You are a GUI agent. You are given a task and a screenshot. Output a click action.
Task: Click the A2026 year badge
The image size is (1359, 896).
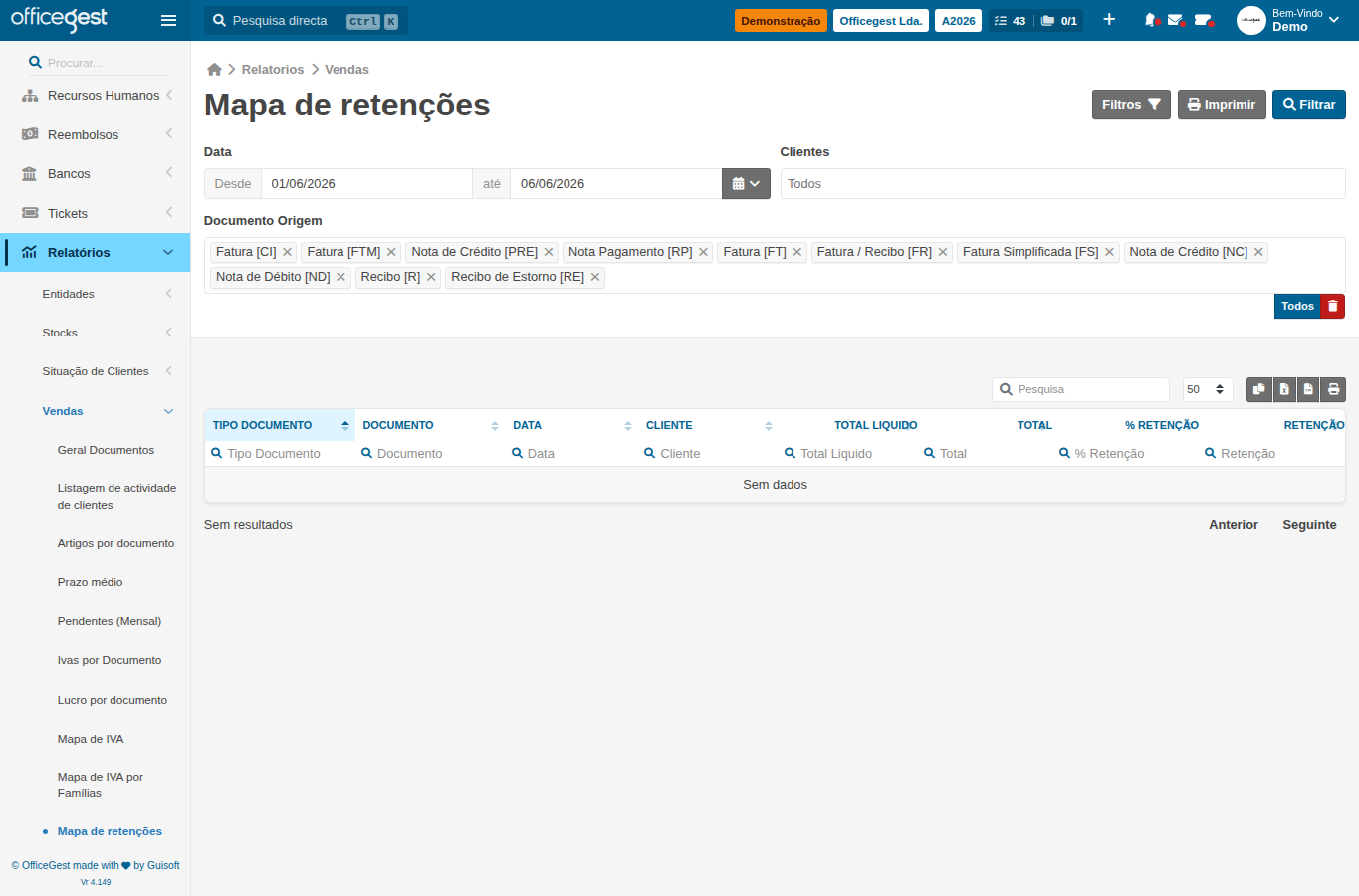pyautogui.click(x=958, y=20)
